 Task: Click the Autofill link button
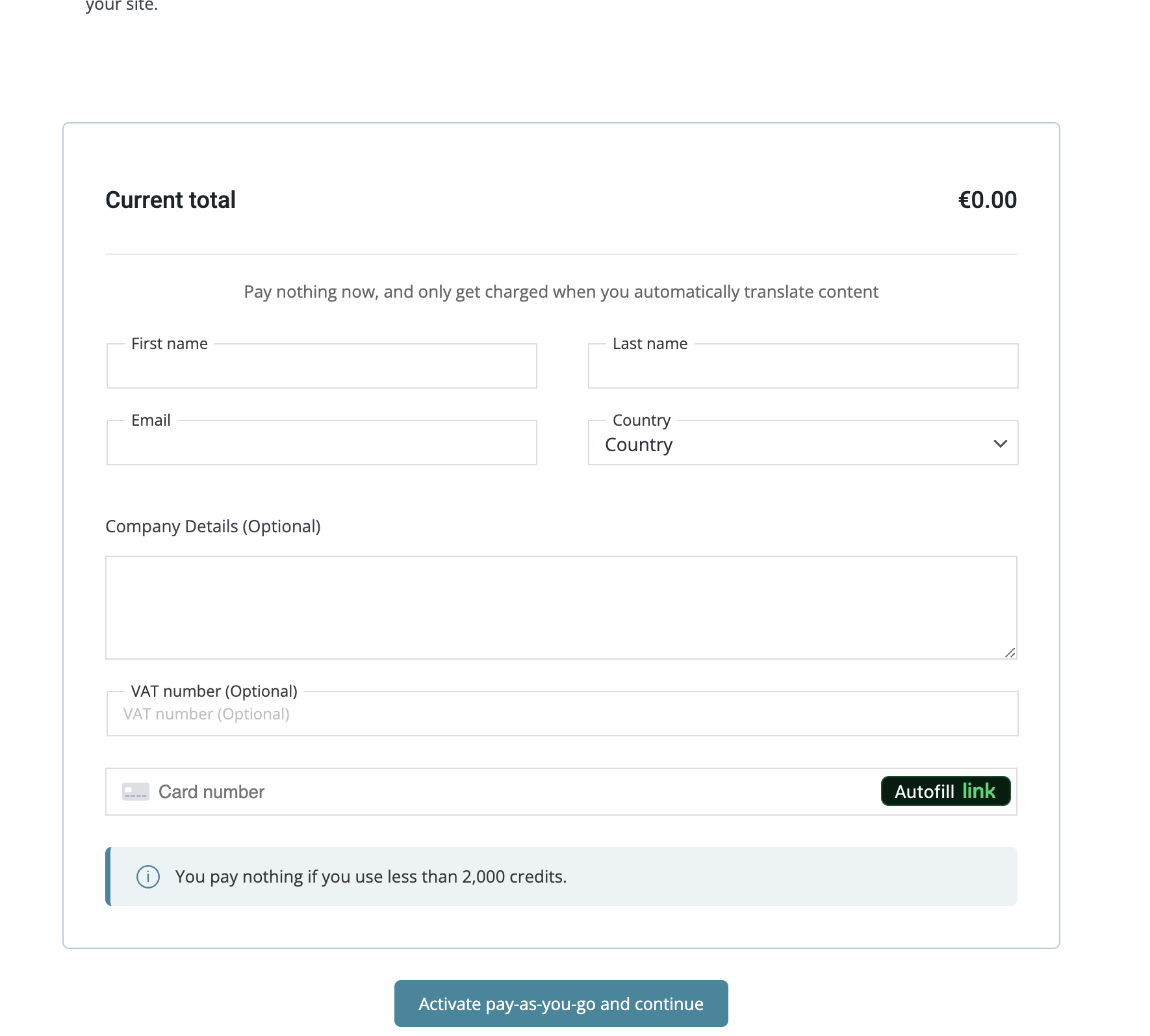[945, 791]
